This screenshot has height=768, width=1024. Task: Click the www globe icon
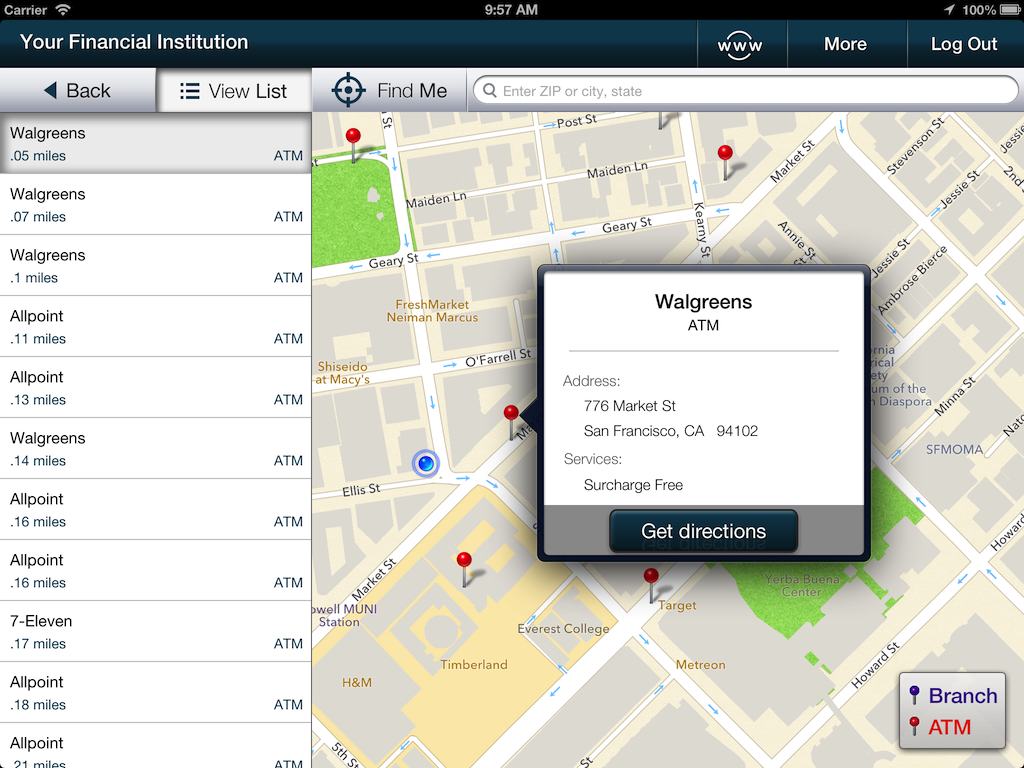pyautogui.click(x=741, y=44)
